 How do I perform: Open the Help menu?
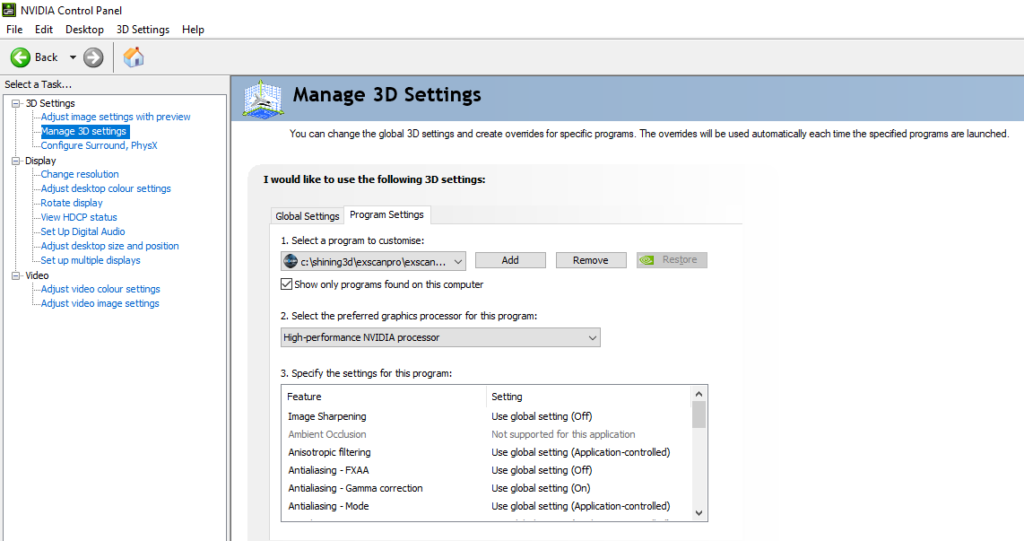pyautogui.click(x=193, y=29)
